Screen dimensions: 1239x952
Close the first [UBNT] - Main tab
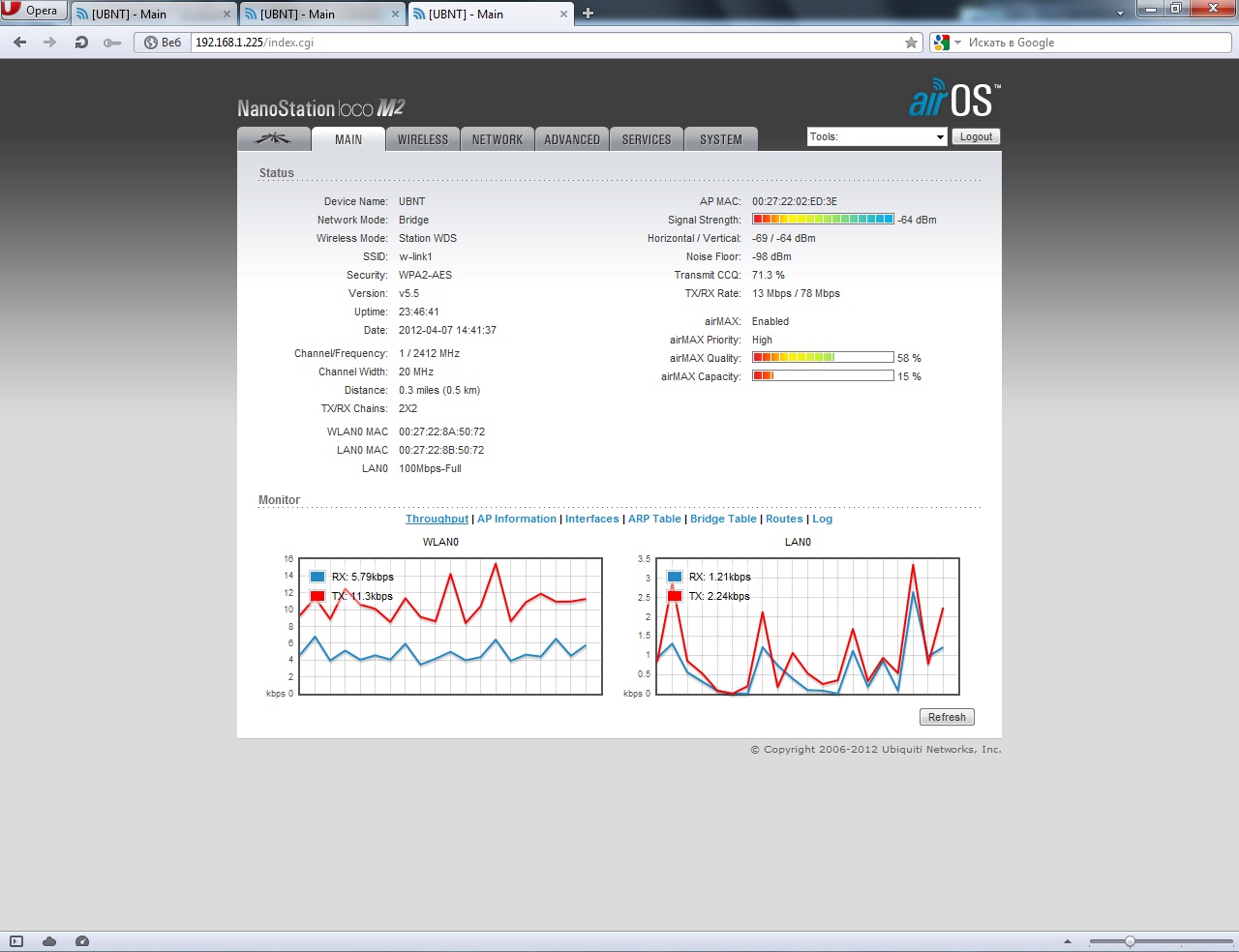[x=227, y=15]
